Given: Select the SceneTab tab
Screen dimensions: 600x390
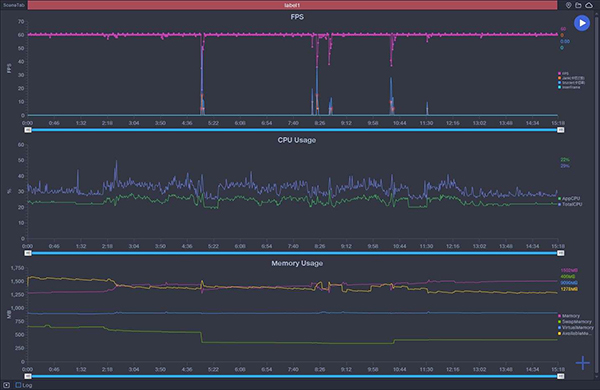Looking at the screenshot, I should point(14,5).
